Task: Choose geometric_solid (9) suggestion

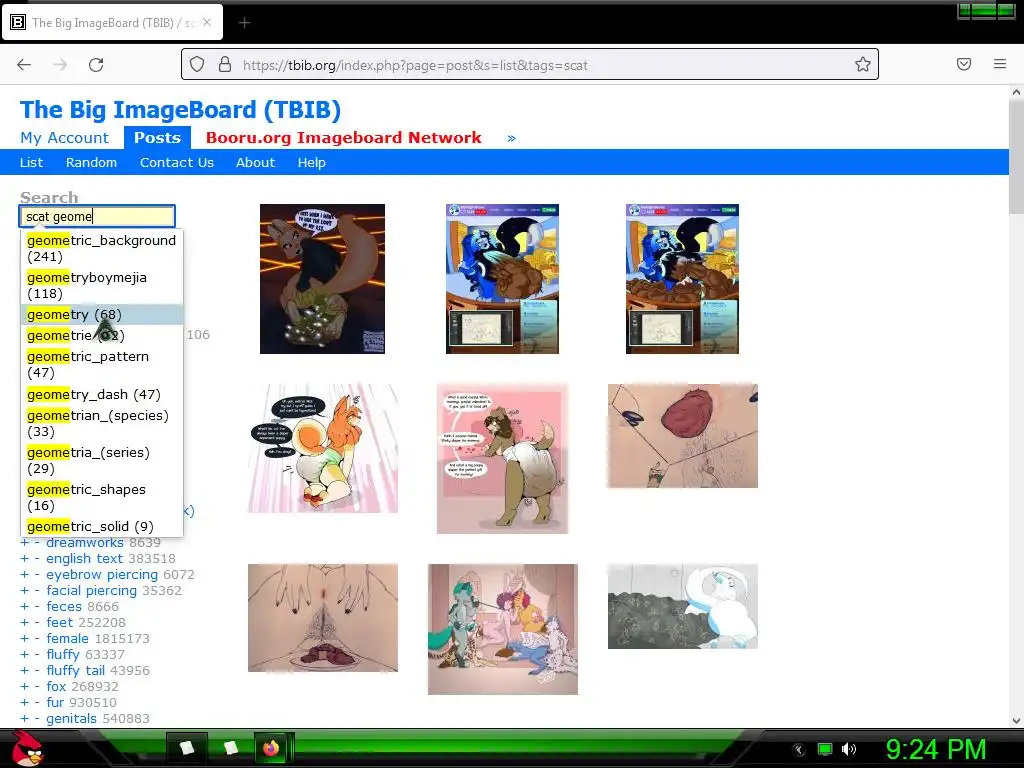Action: [x=102, y=526]
